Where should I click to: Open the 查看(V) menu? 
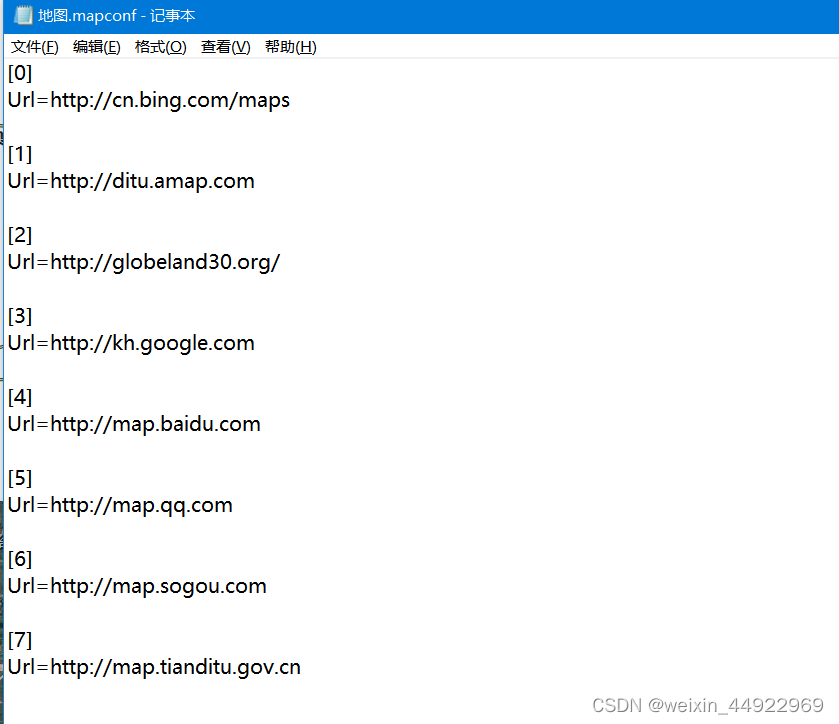[x=225, y=47]
